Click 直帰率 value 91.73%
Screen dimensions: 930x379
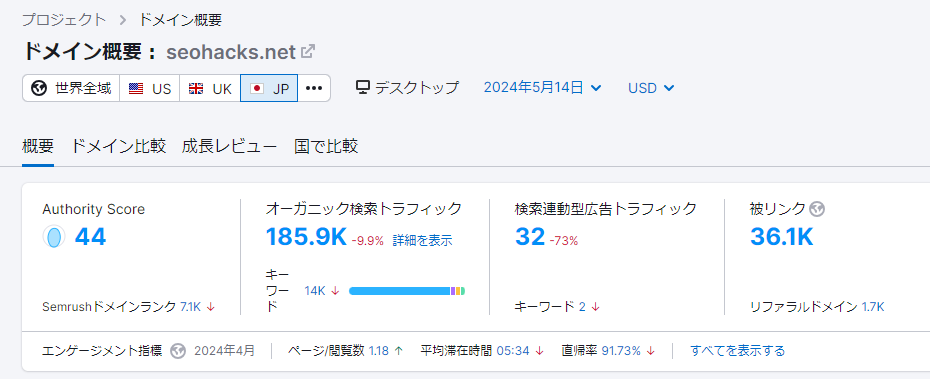(x=622, y=351)
